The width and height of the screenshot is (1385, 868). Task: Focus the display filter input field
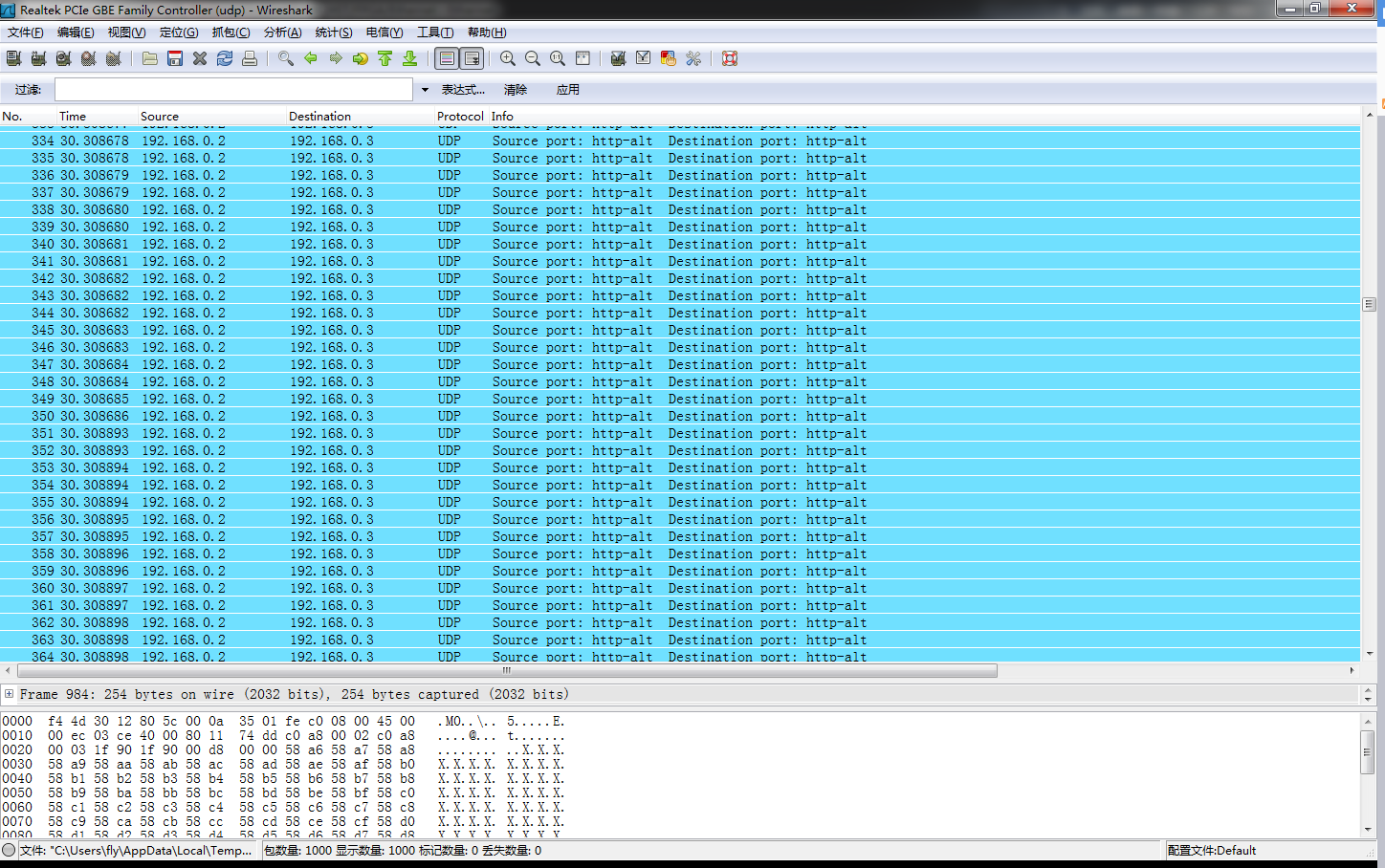tap(233, 90)
